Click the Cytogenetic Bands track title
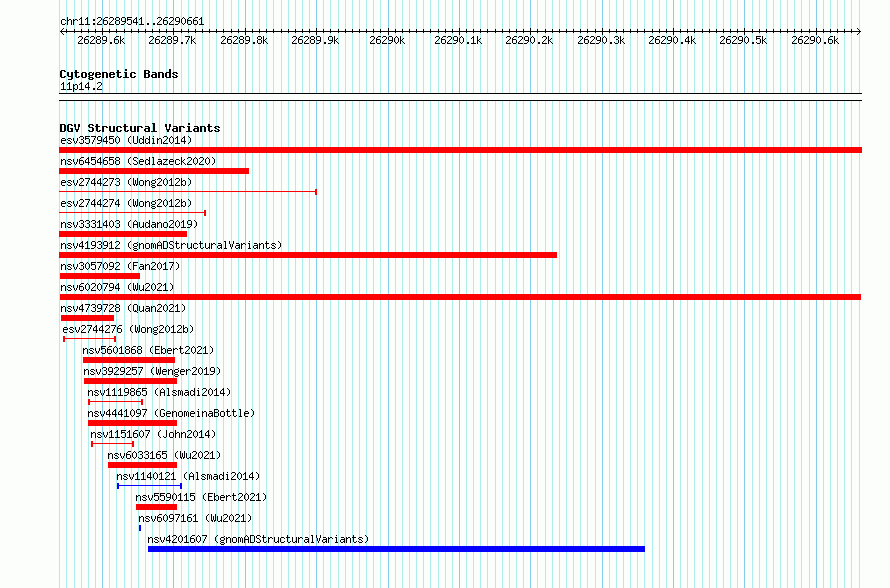The image size is (890, 588). pyautogui.click(x=119, y=74)
